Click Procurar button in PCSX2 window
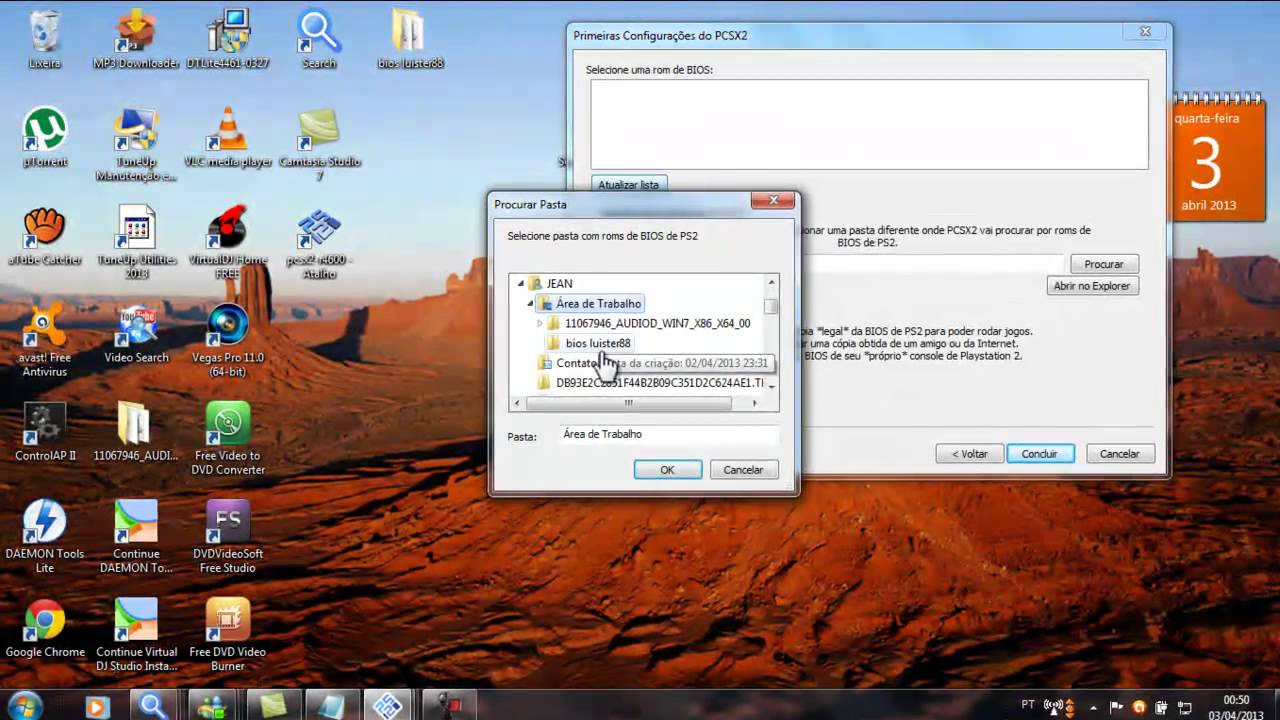 [1104, 264]
